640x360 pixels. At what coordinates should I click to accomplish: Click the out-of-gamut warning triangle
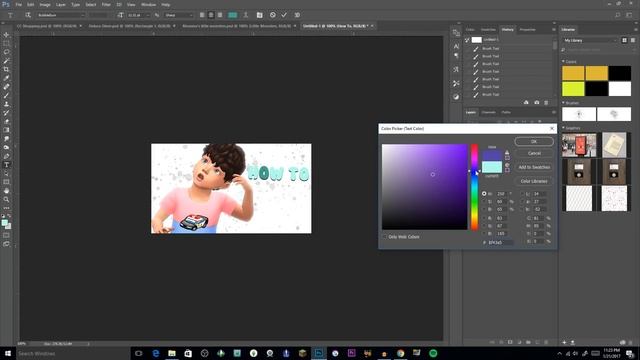tap(507, 152)
